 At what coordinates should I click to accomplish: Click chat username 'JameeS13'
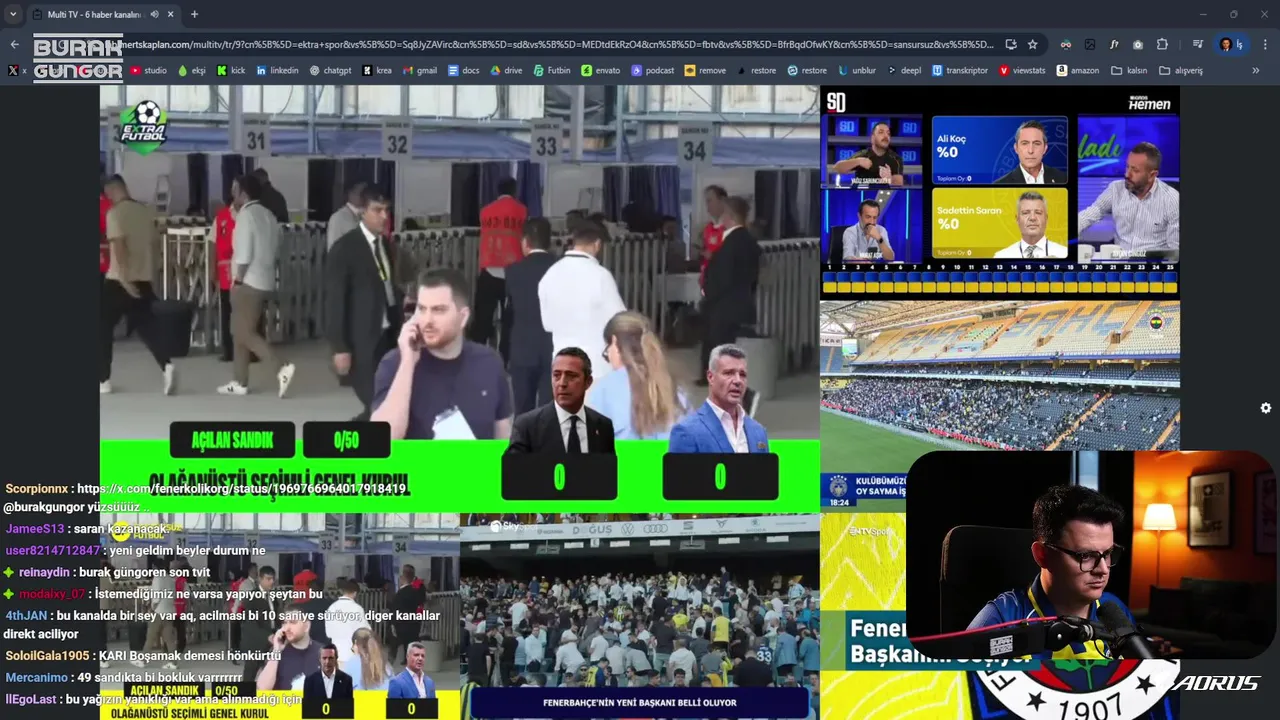click(35, 528)
